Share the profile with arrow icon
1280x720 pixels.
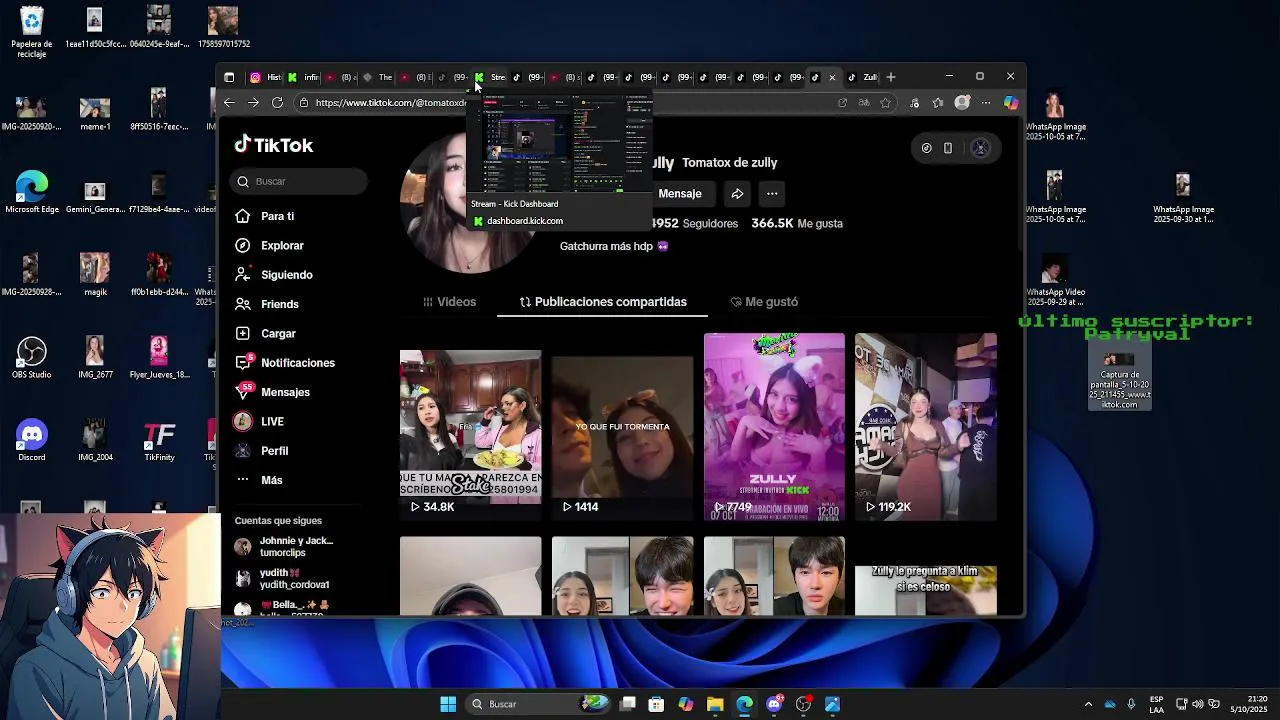click(x=737, y=194)
